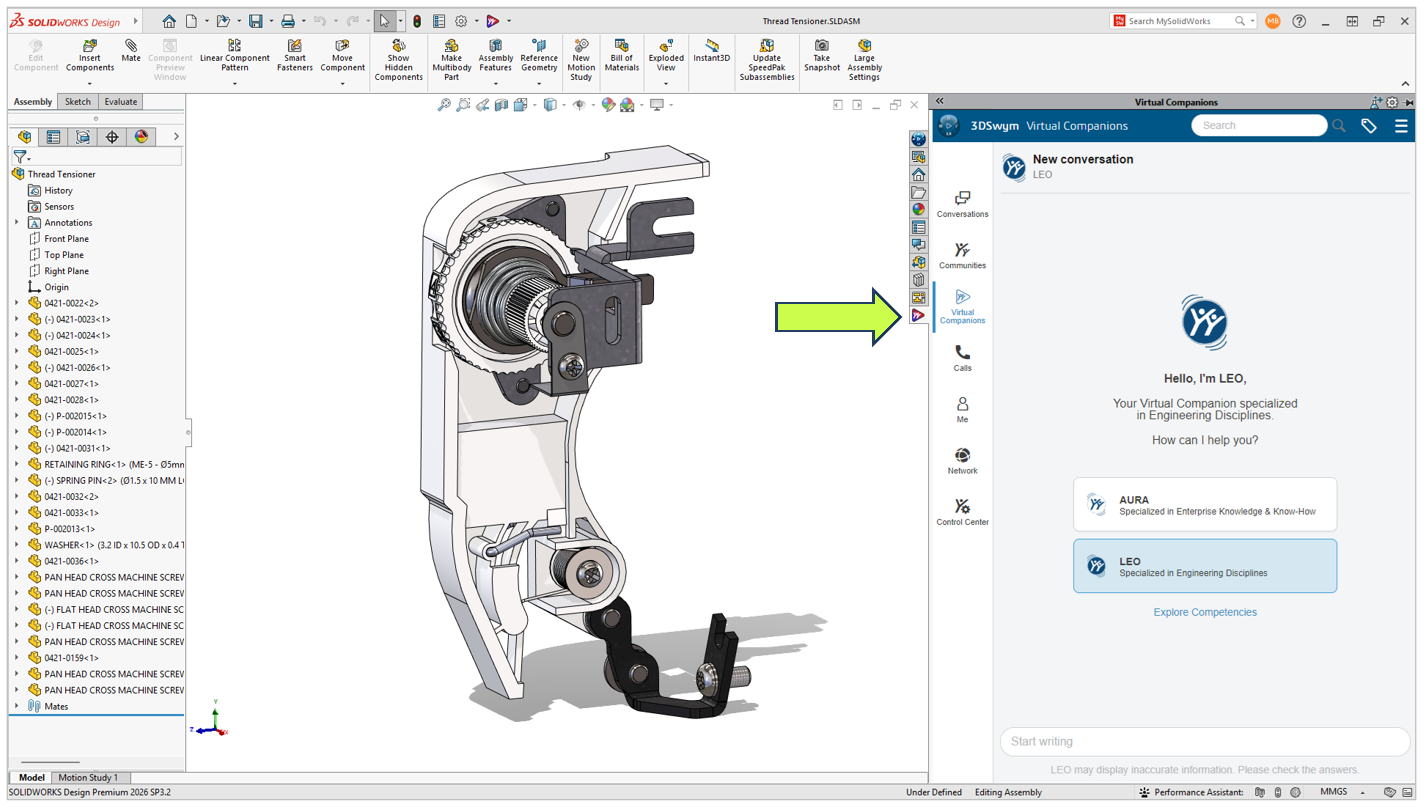
Task: Click the Rebuild traffic light icon
Action: click(417, 21)
